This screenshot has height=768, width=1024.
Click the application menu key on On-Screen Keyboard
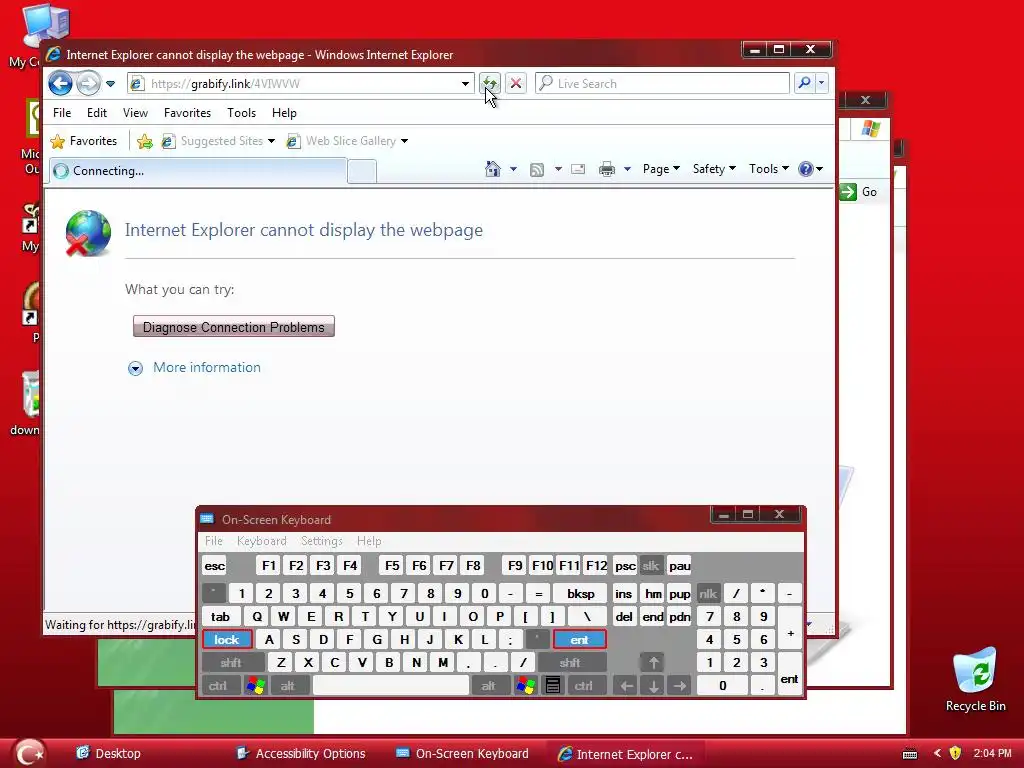[x=552, y=686]
